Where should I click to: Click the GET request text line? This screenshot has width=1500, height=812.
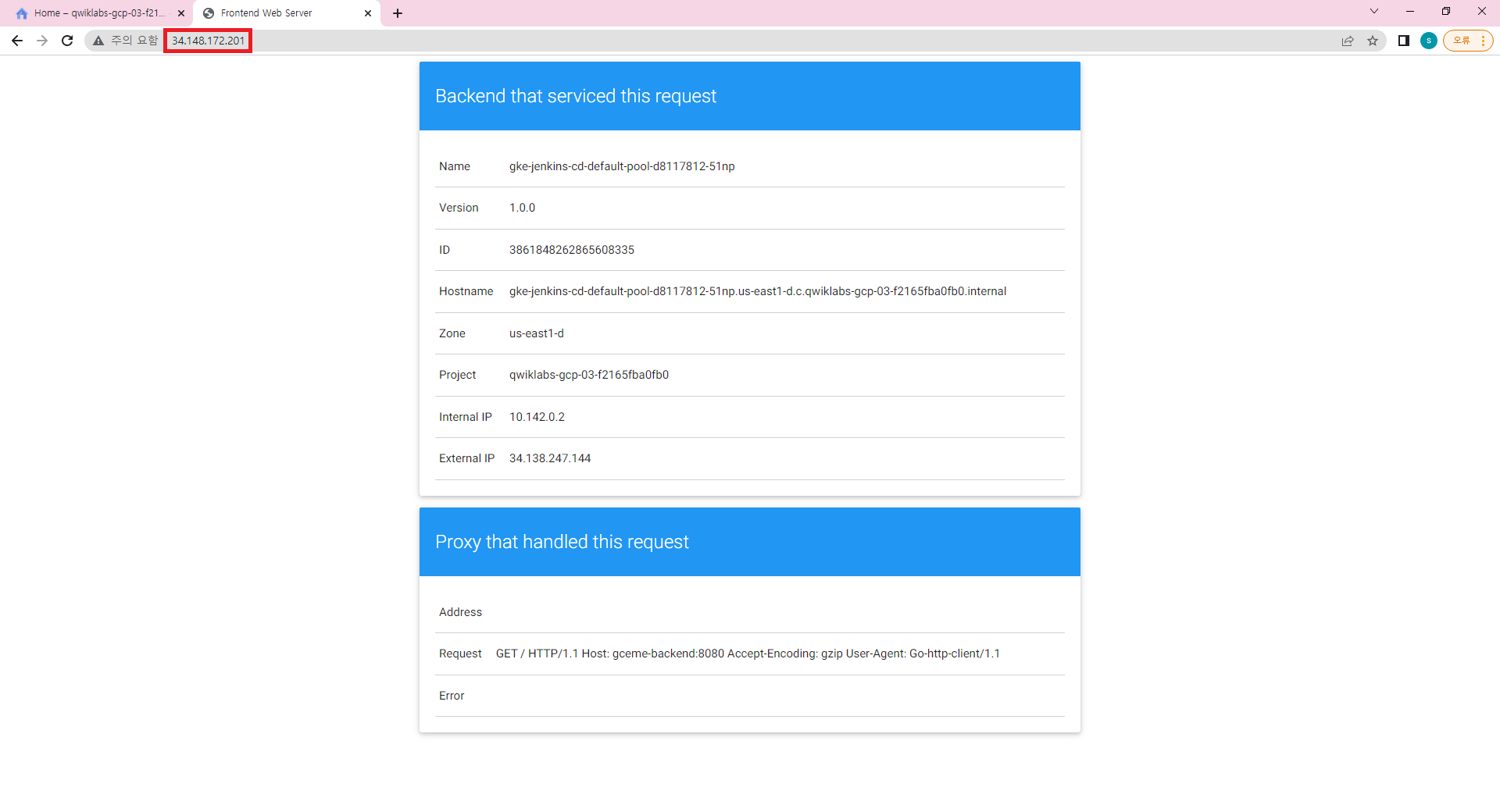tap(748, 654)
